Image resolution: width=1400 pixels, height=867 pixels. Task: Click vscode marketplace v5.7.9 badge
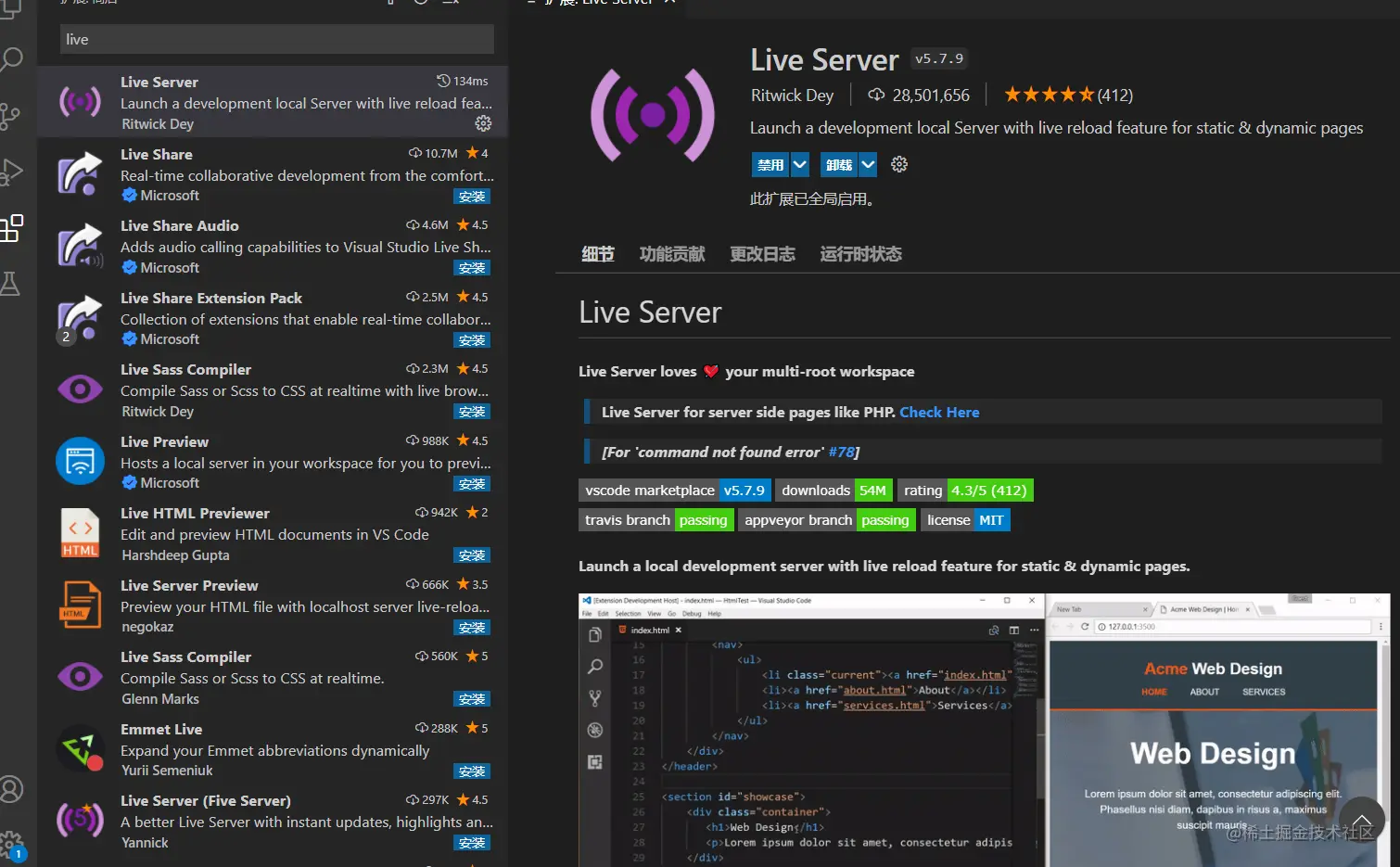tap(675, 491)
